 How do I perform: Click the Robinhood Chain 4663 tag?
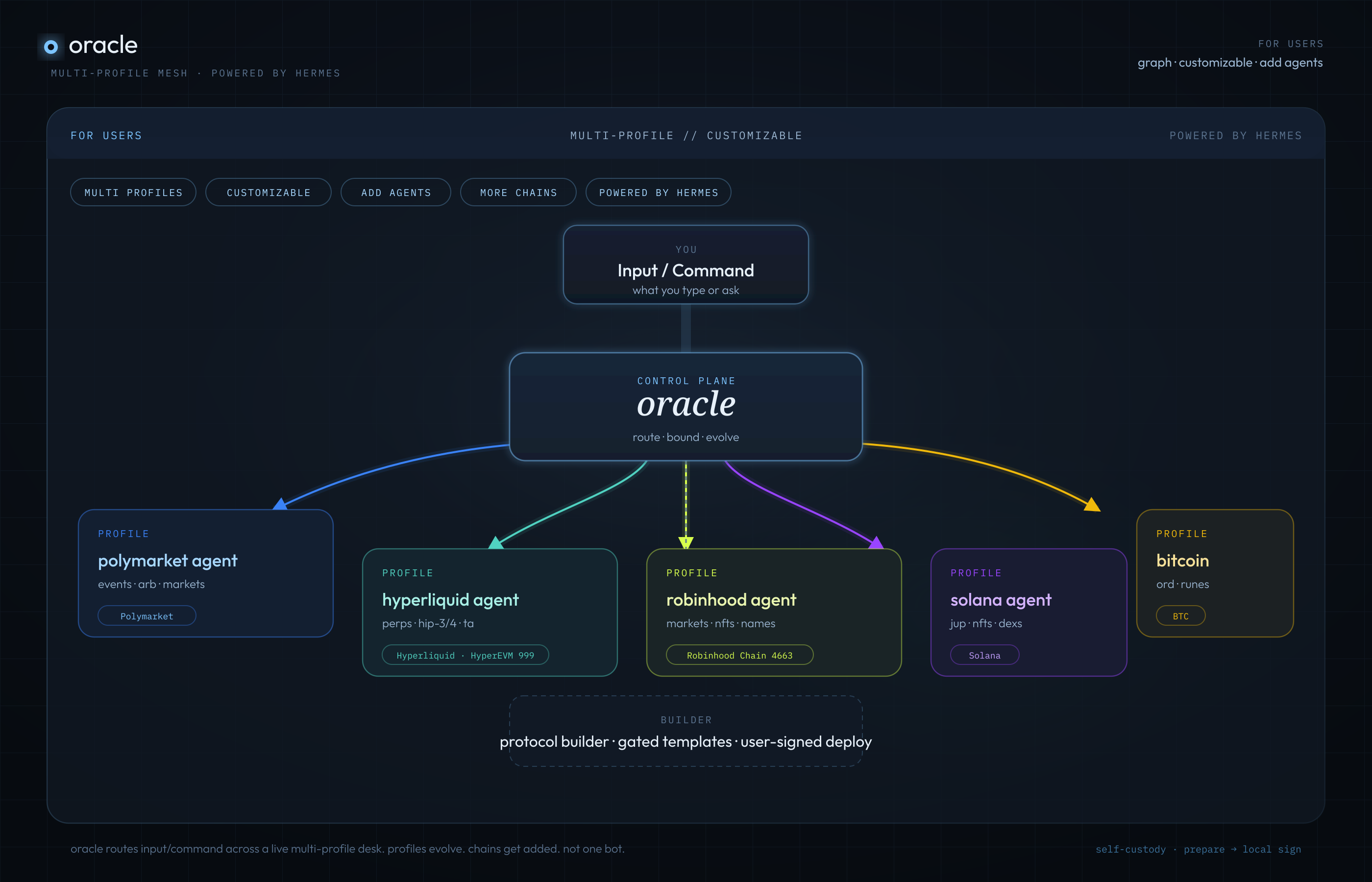click(740, 655)
